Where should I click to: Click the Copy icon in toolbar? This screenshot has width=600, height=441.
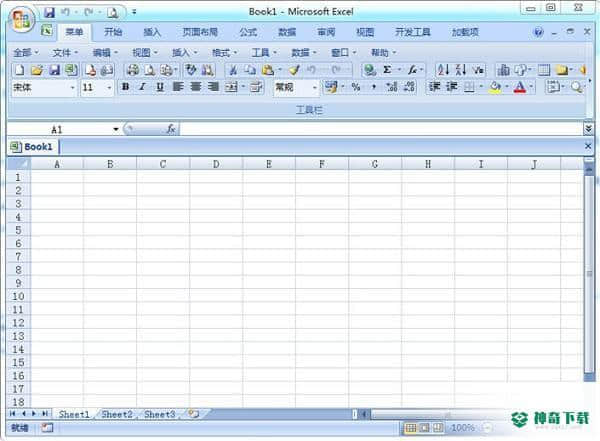coord(250,70)
